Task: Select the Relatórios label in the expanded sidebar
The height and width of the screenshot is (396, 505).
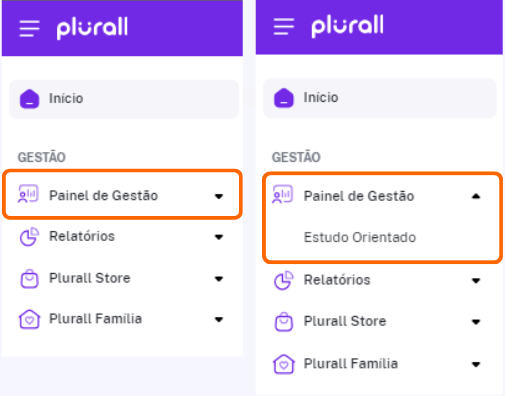Action: point(337,280)
